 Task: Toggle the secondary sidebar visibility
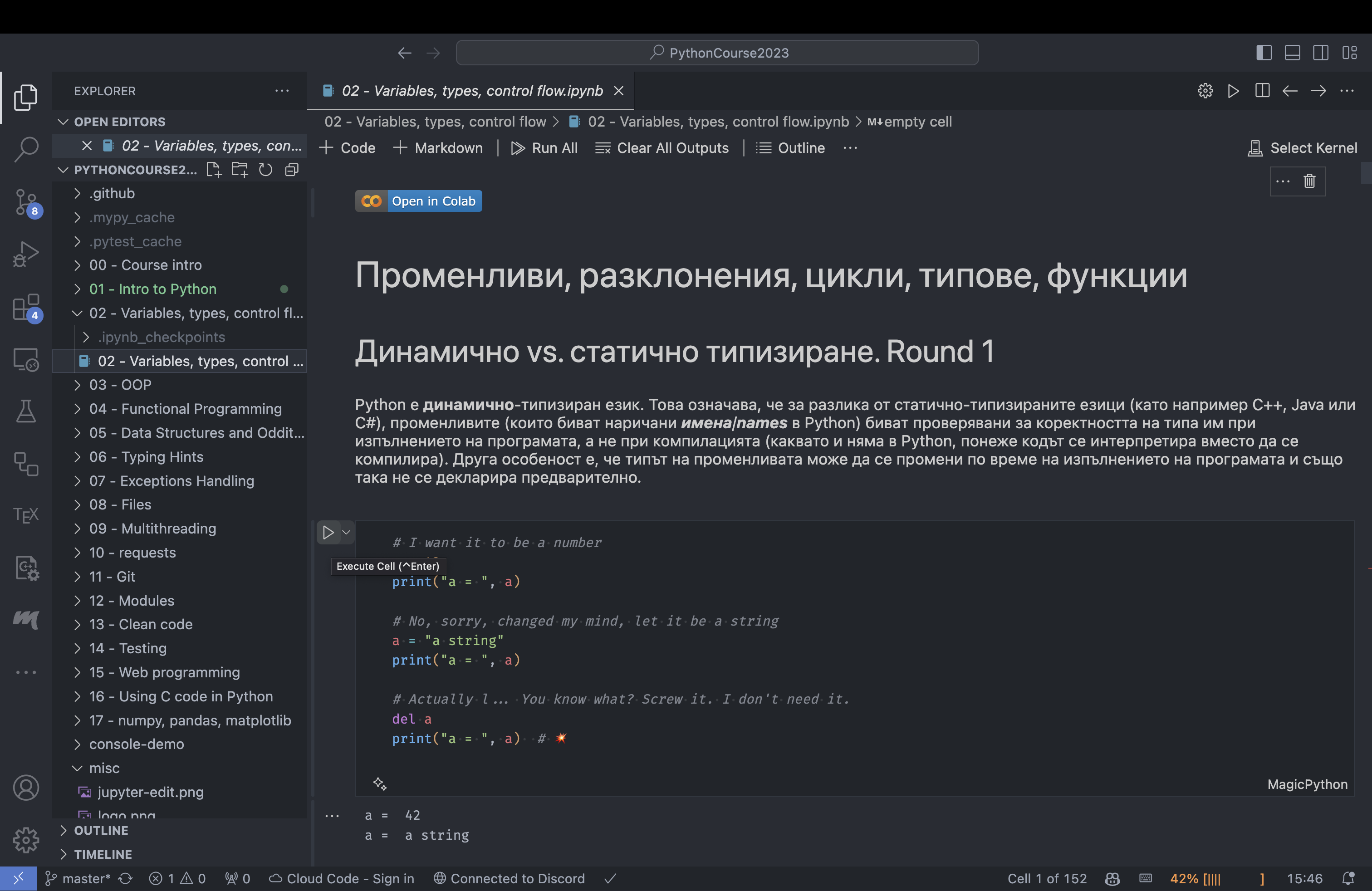(1321, 52)
